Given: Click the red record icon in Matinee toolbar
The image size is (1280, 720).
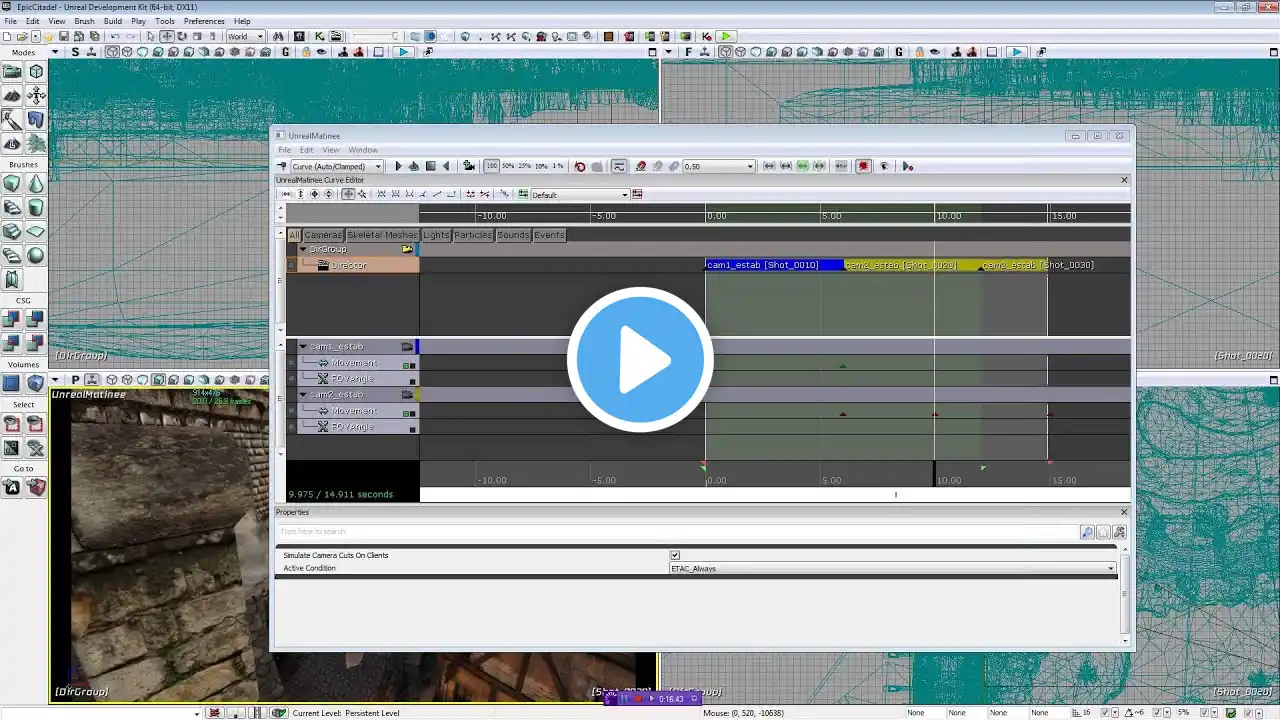Looking at the screenshot, I should pyautogui.click(x=864, y=166).
